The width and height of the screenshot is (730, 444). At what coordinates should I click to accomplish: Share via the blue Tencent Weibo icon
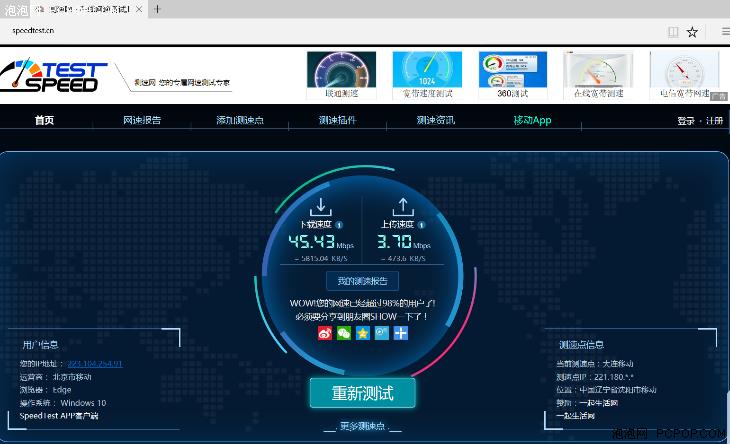tap(382, 333)
